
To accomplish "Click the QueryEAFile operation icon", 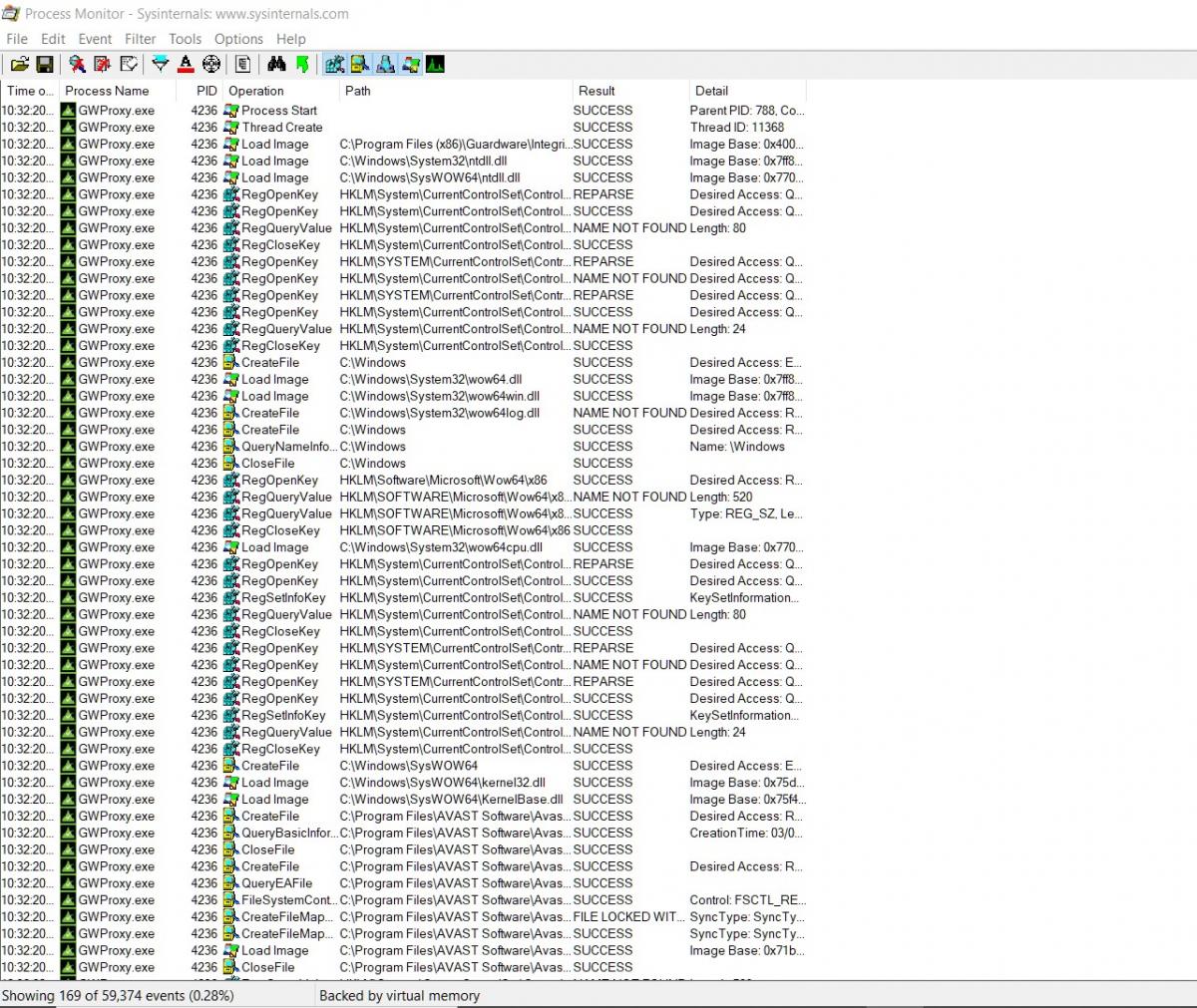I will coord(231,883).
